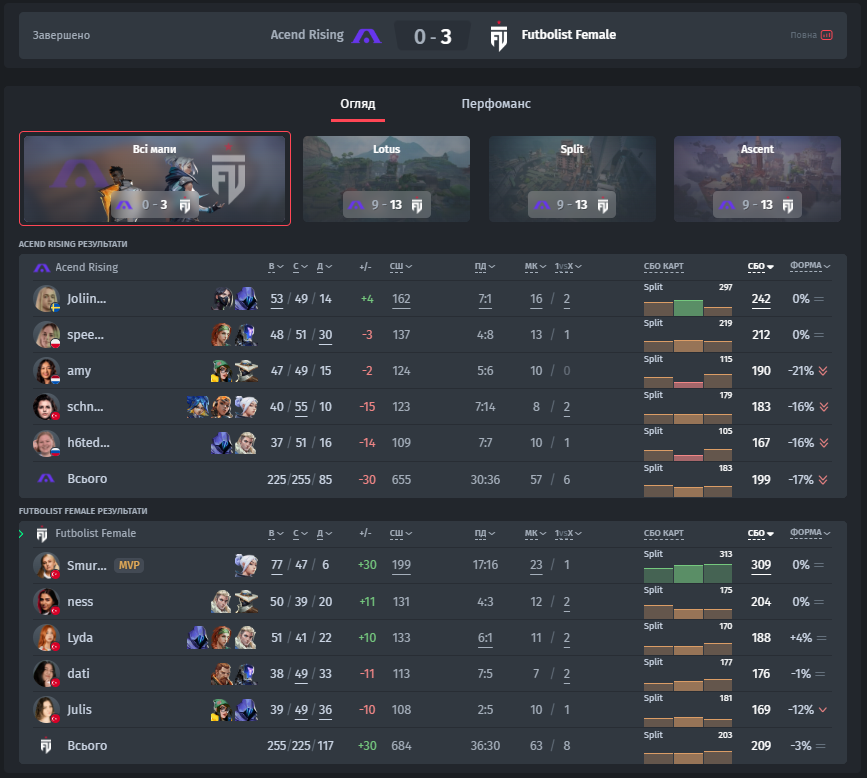Viewport: 867px width, 778px height.
Task: Sort Acend Rising table by ФОРМА column
Action: (x=810, y=265)
